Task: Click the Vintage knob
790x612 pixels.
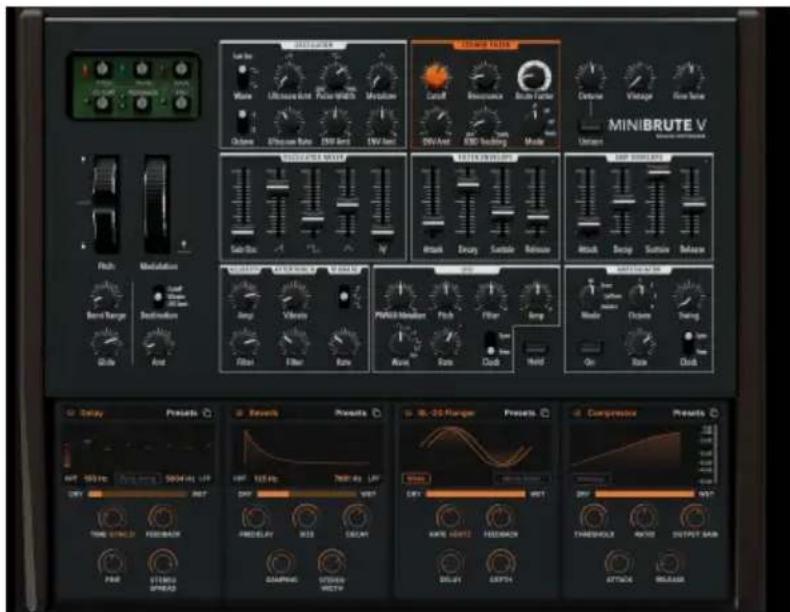Action: (639, 77)
